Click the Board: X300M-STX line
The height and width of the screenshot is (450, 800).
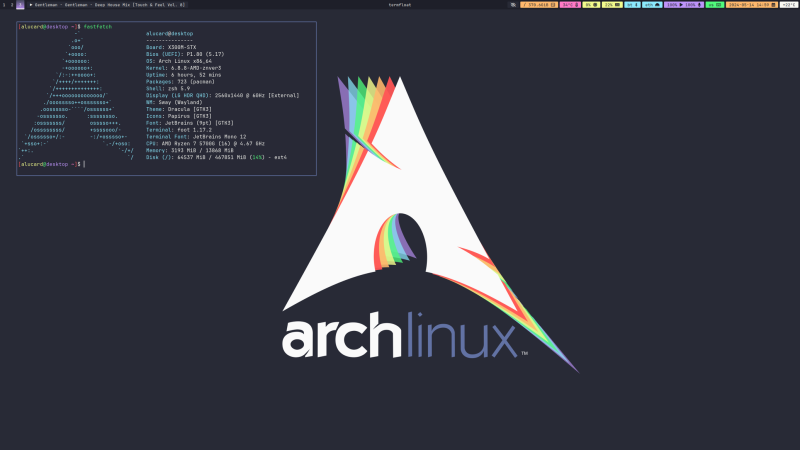coord(171,47)
